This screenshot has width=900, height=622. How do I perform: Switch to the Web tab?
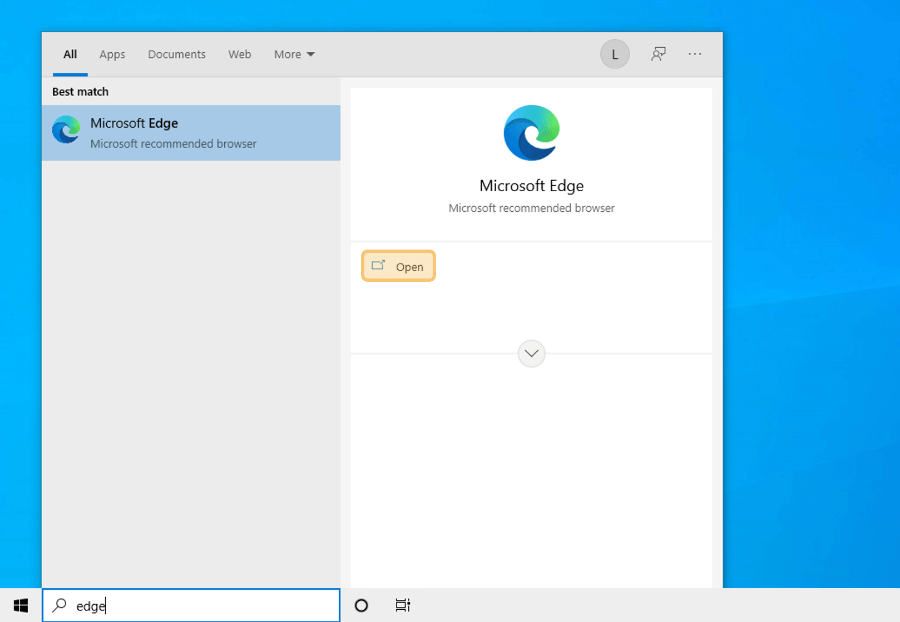pyautogui.click(x=239, y=55)
